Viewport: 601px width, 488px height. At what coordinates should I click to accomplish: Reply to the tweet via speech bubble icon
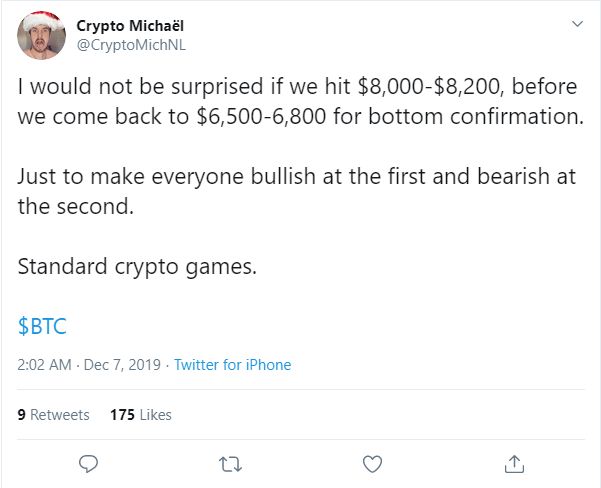pos(88,463)
